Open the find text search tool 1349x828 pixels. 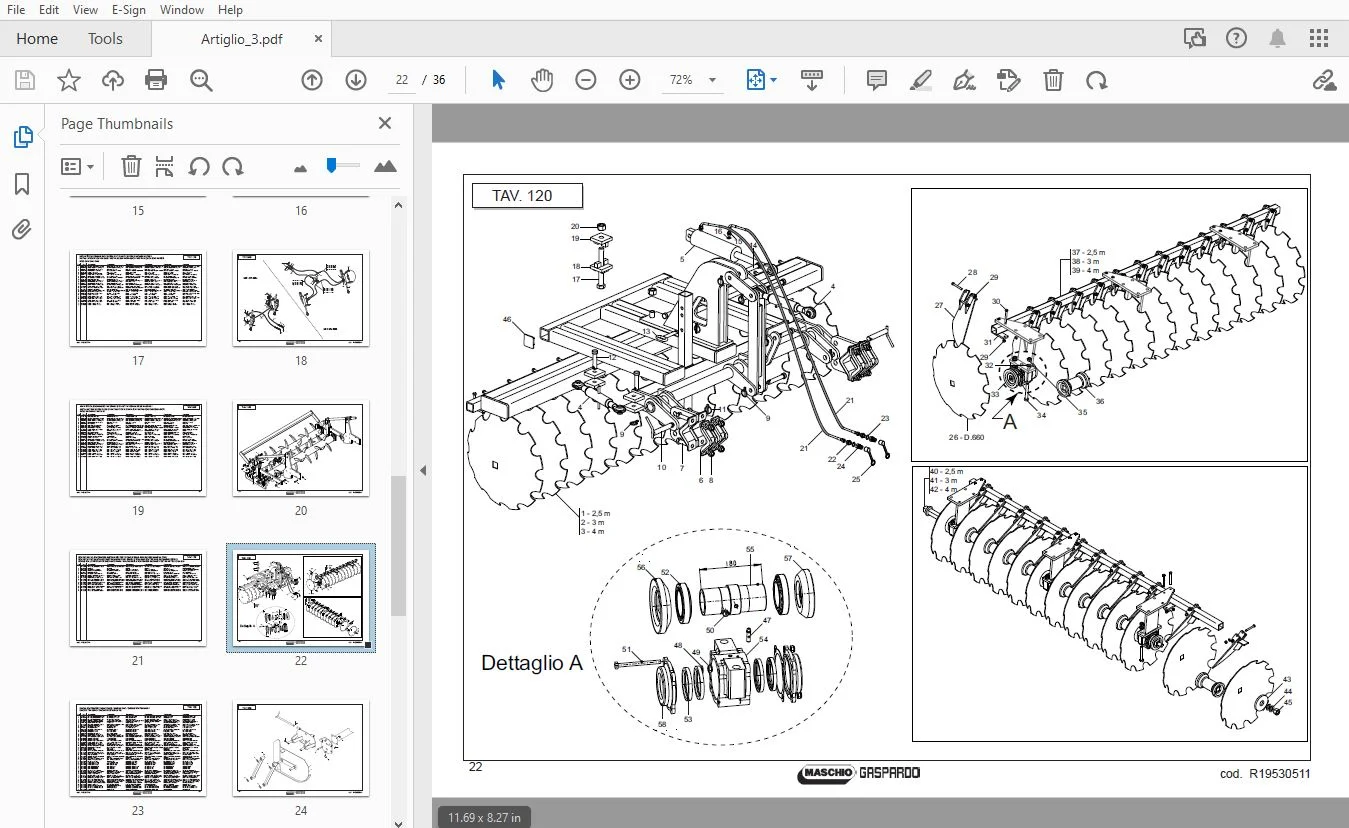point(201,80)
